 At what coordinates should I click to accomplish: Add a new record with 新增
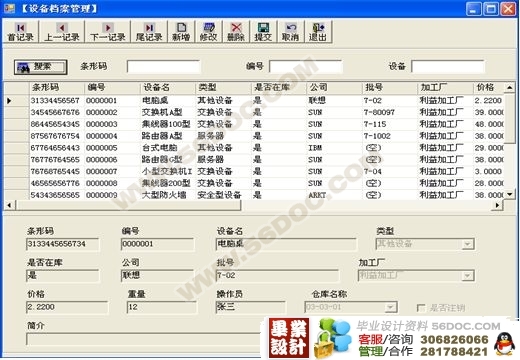181,32
